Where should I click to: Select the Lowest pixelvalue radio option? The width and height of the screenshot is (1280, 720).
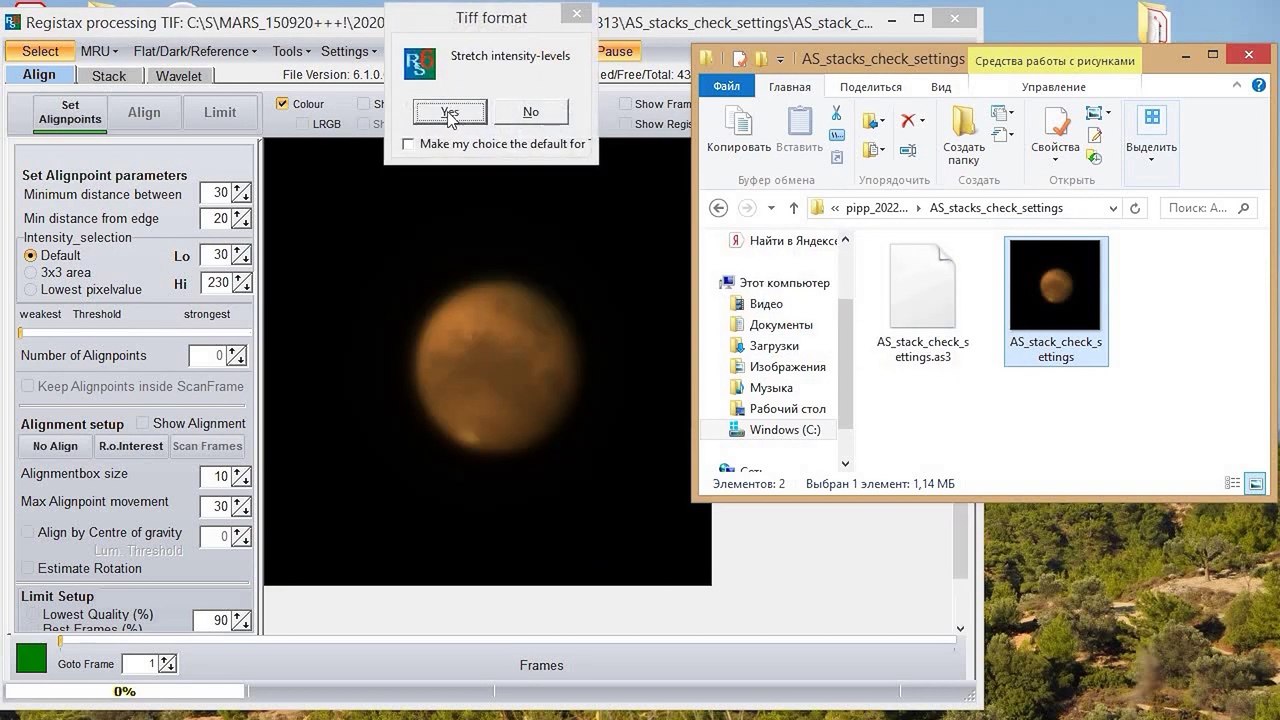point(30,289)
